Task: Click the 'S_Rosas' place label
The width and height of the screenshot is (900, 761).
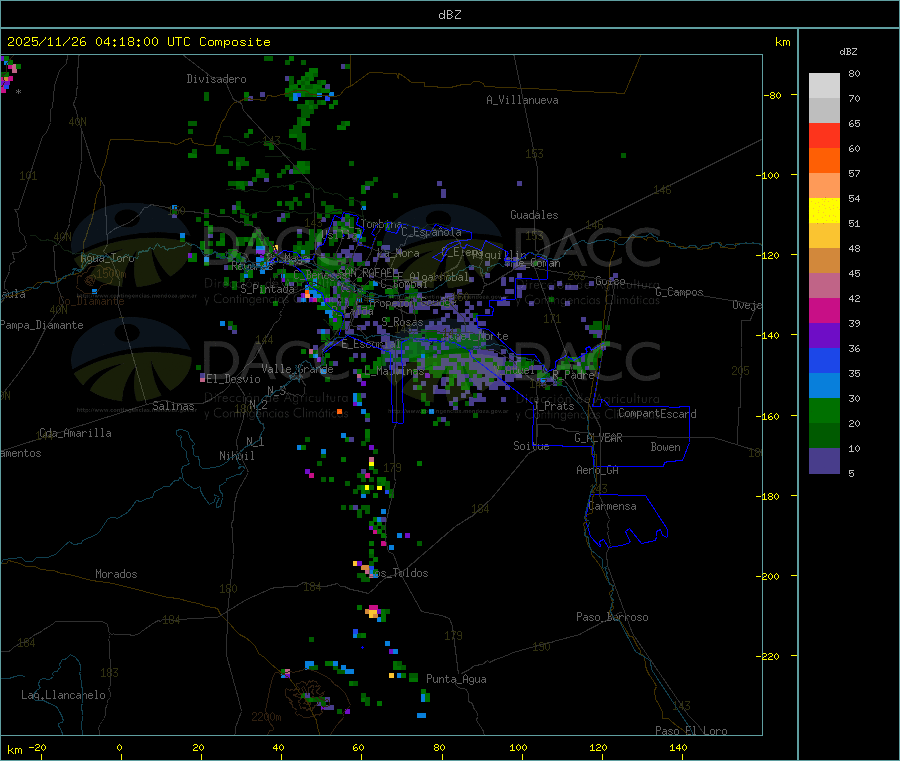Action: pos(402,322)
